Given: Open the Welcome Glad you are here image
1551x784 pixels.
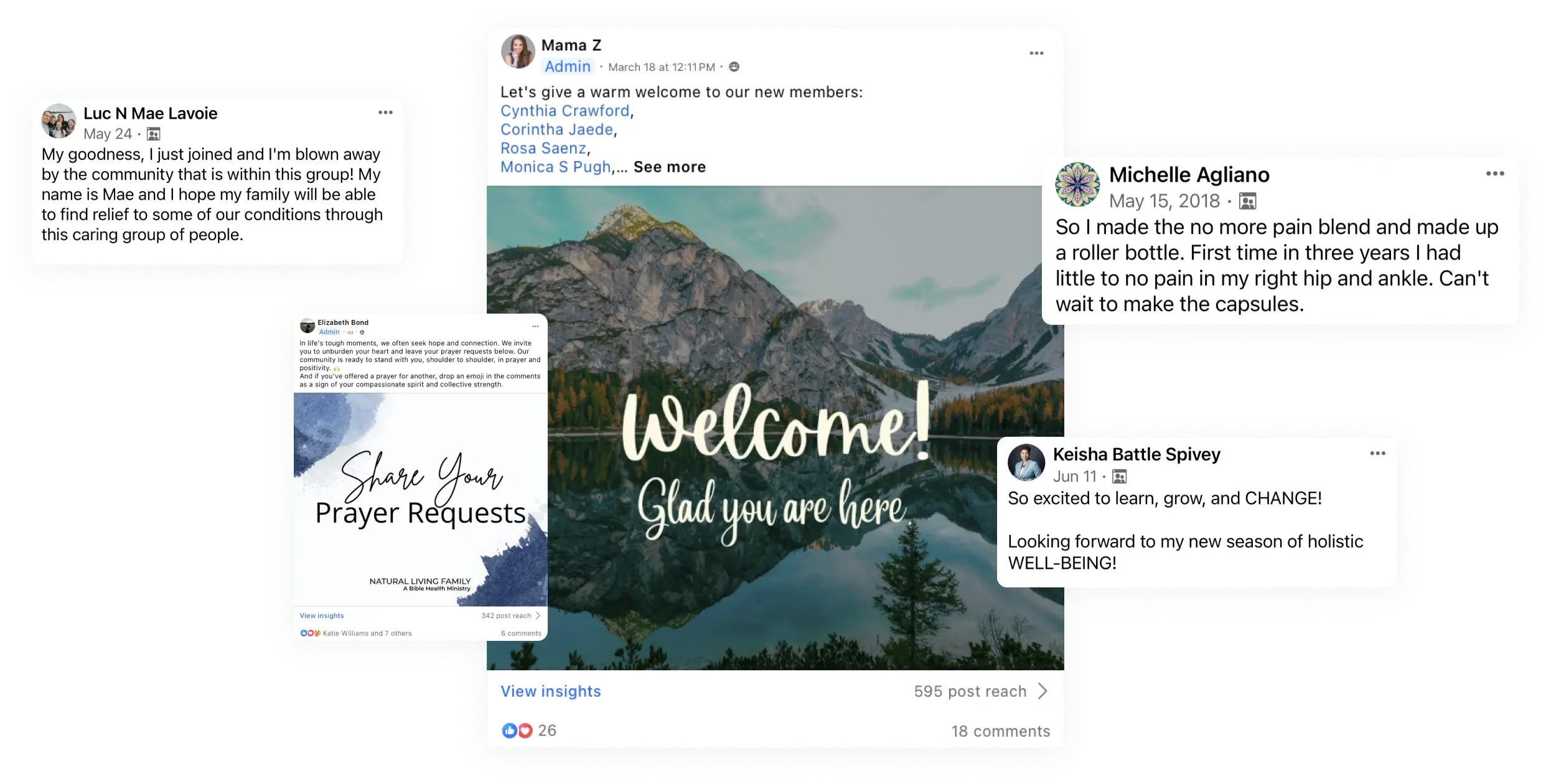Looking at the screenshot, I should [x=775, y=428].
